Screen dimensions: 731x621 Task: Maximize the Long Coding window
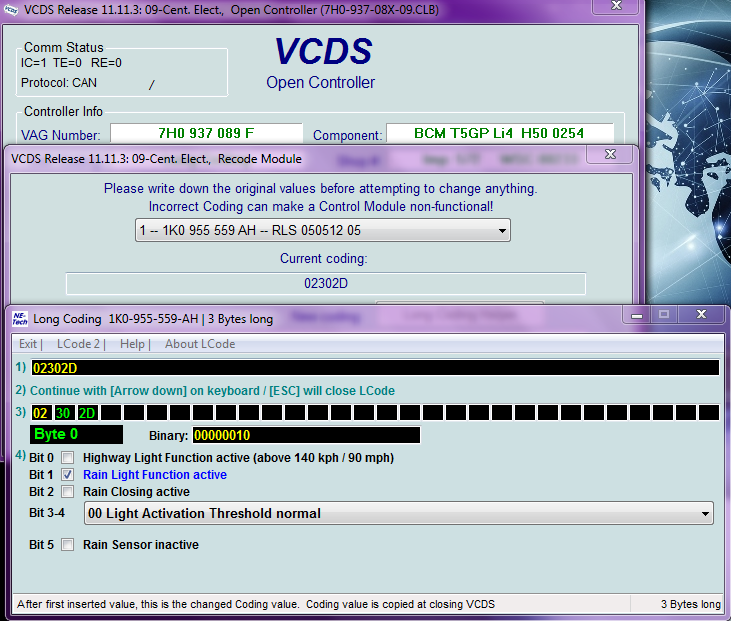(x=664, y=315)
